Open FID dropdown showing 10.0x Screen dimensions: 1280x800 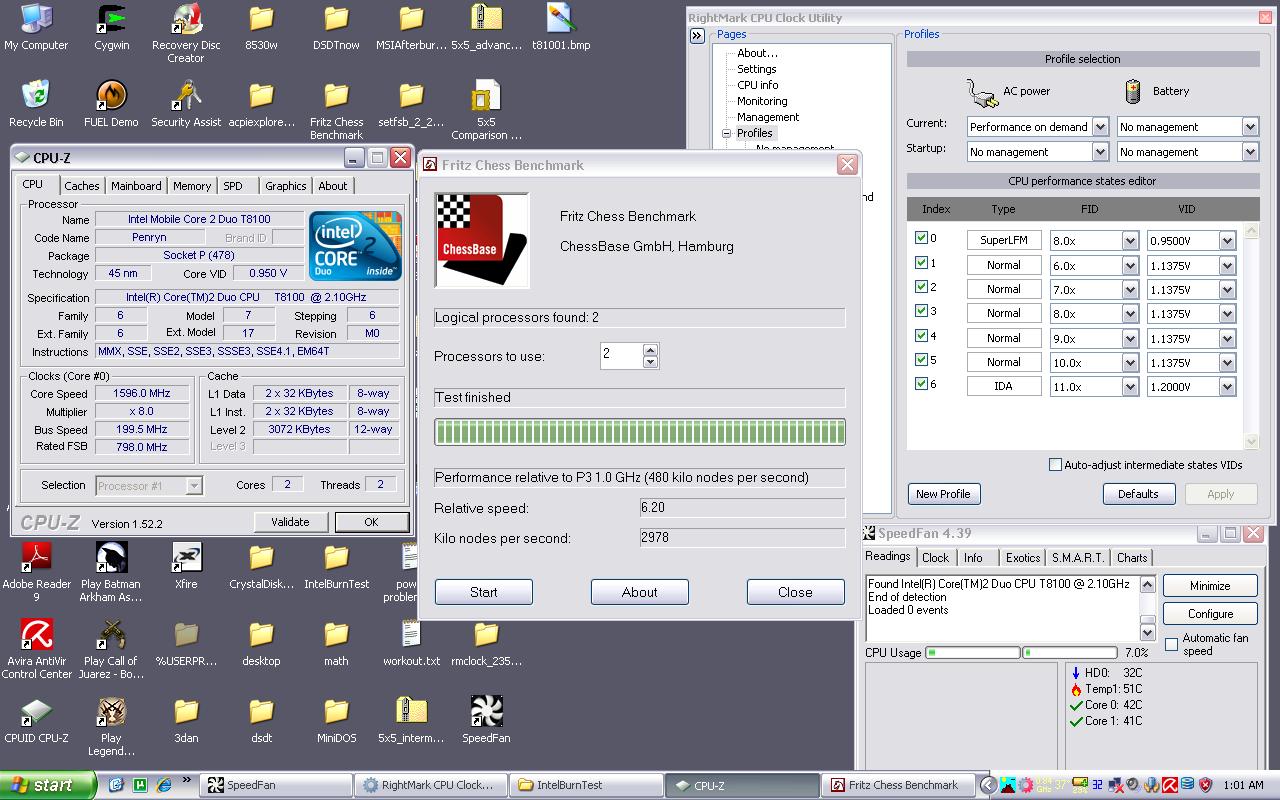click(x=1130, y=363)
